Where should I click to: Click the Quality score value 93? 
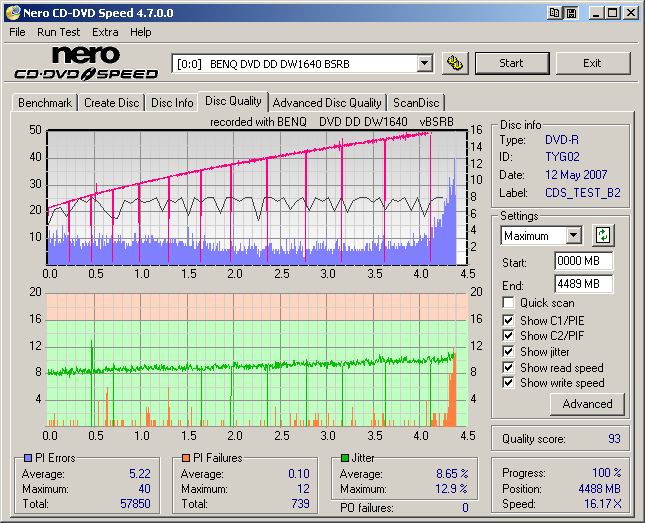coord(614,439)
